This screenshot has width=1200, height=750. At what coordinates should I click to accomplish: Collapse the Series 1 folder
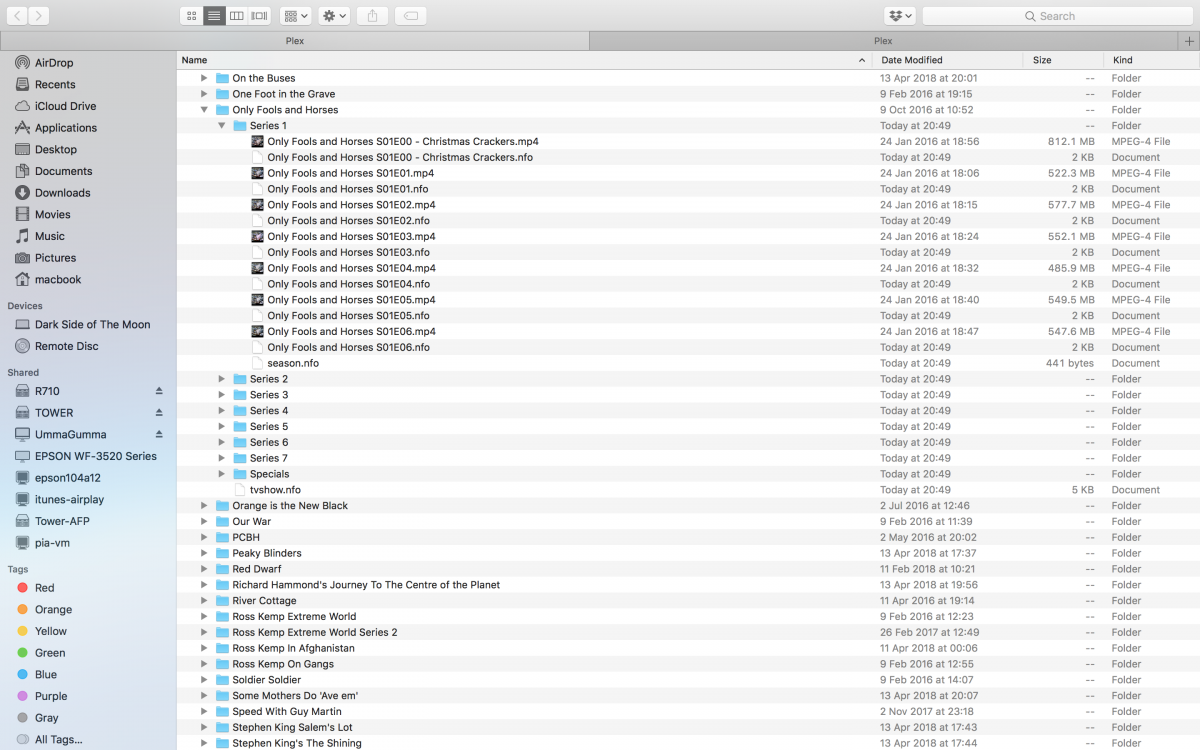[222, 126]
